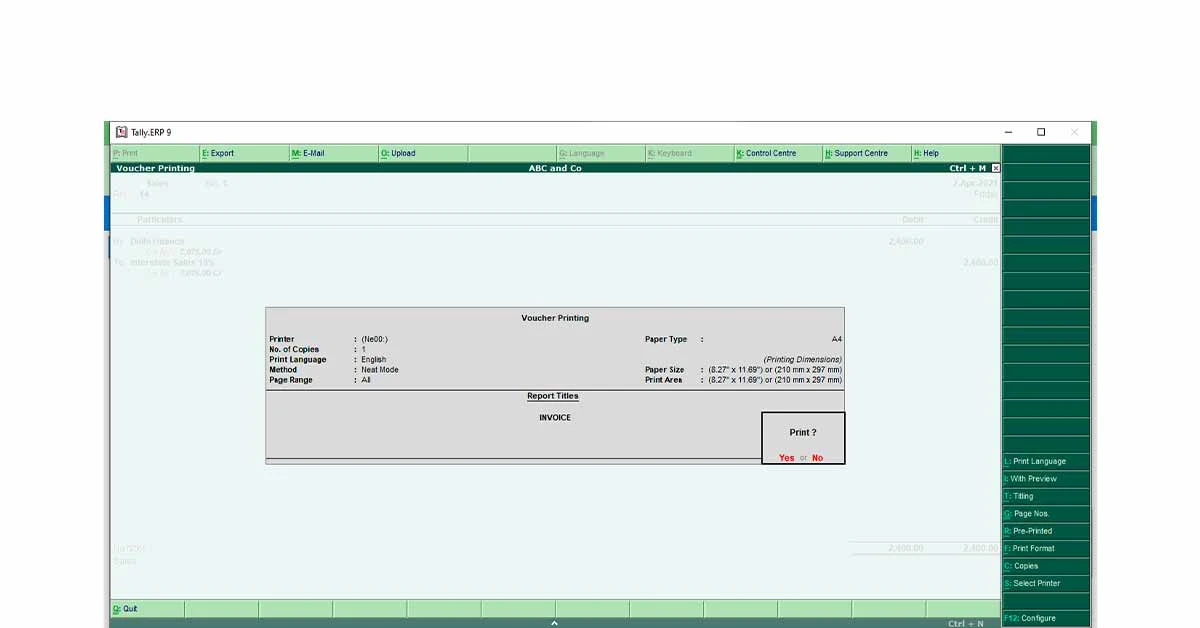The height and width of the screenshot is (628, 1200).
Task: Select No to cancel printing
Action: tap(818, 456)
